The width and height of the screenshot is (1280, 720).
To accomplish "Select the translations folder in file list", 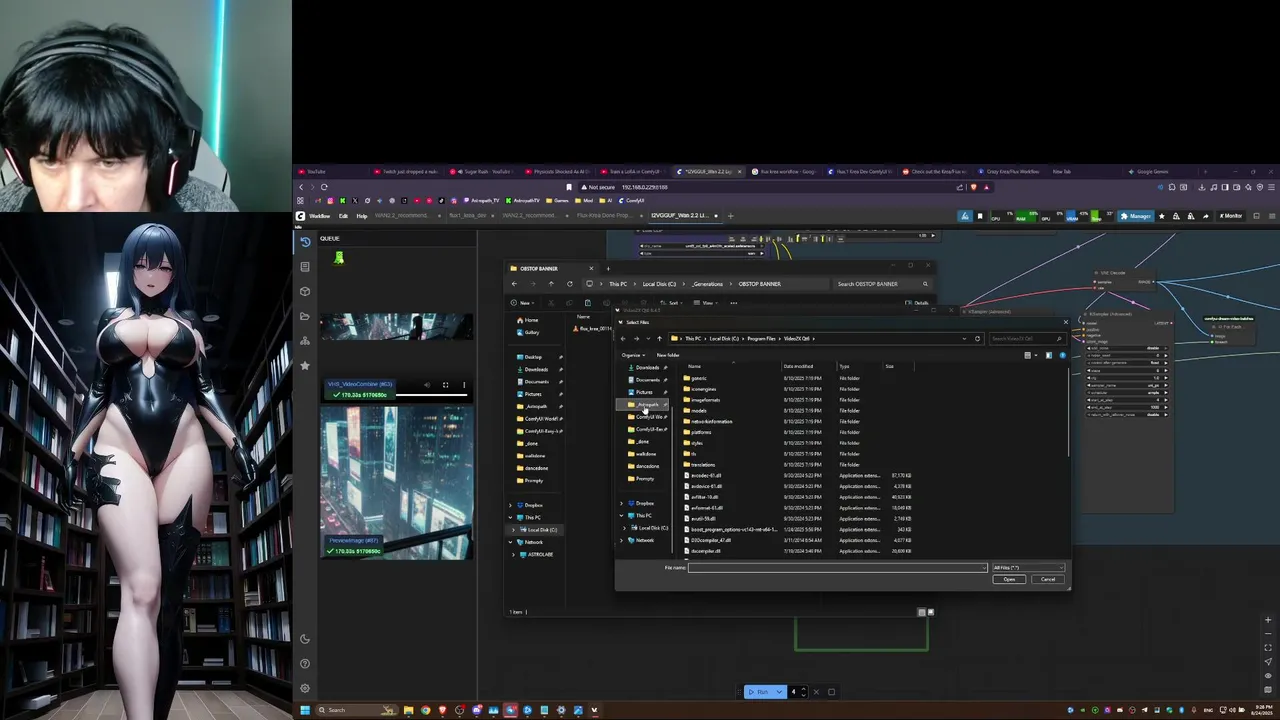I will (703, 465).
